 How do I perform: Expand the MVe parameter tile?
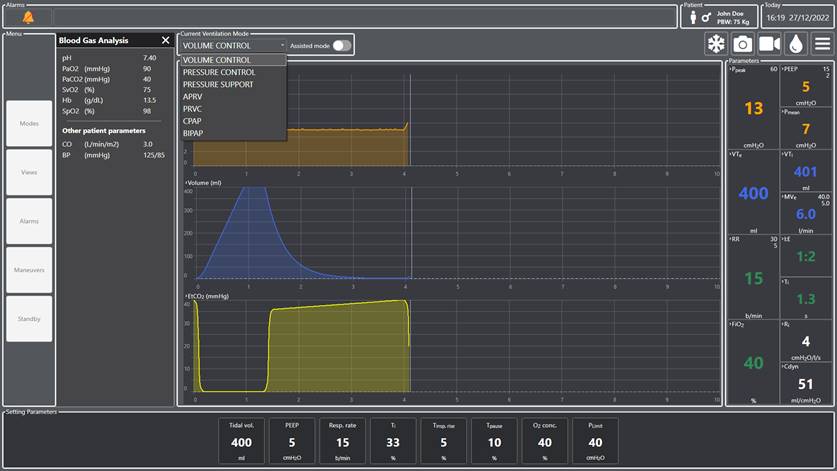[806, 213]
